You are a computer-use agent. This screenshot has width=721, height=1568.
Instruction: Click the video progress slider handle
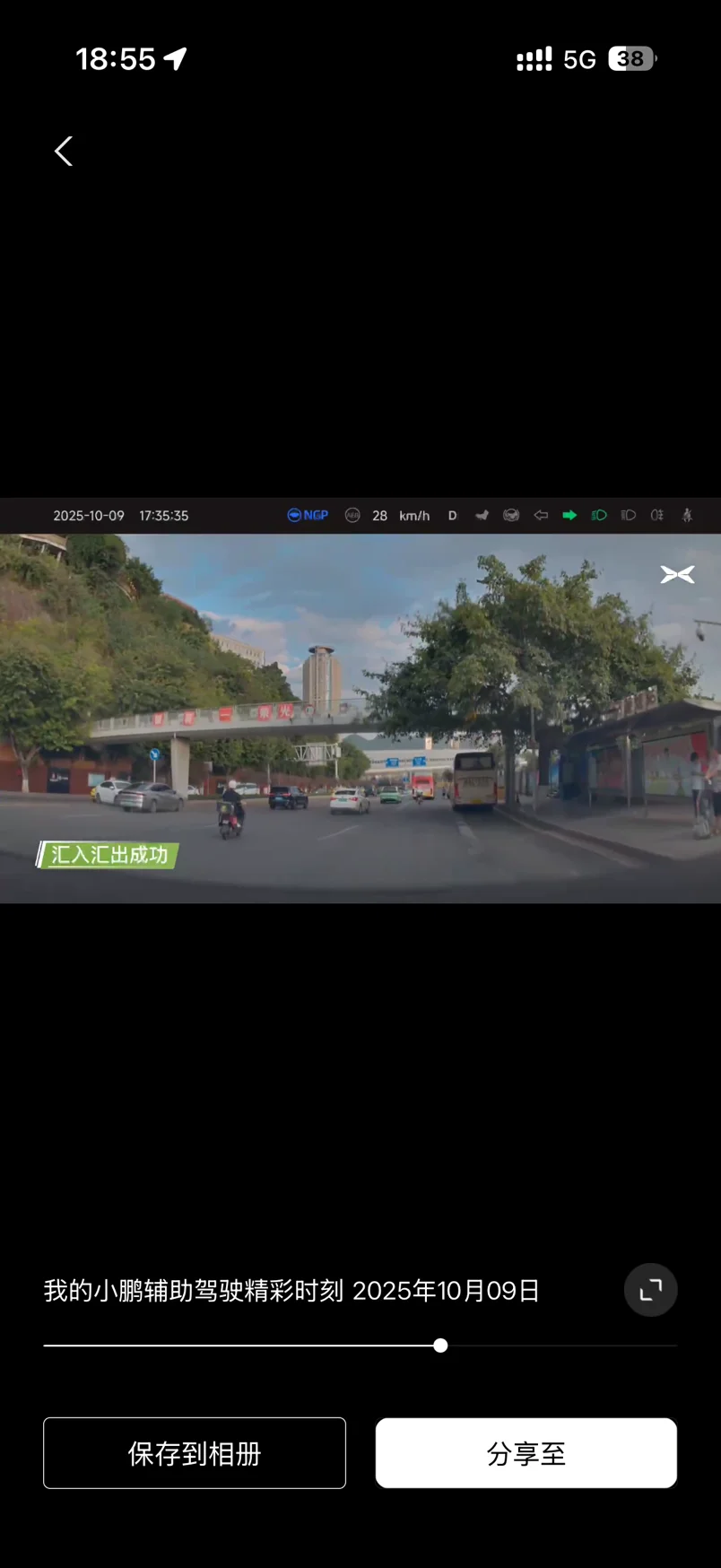pyautogui.click(x=440, y=1346)
